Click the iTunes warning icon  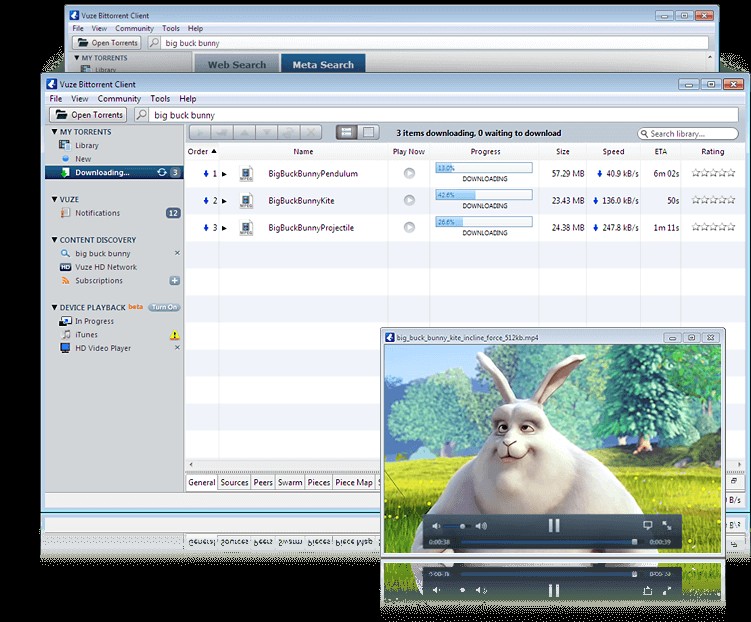click(175, 335)
